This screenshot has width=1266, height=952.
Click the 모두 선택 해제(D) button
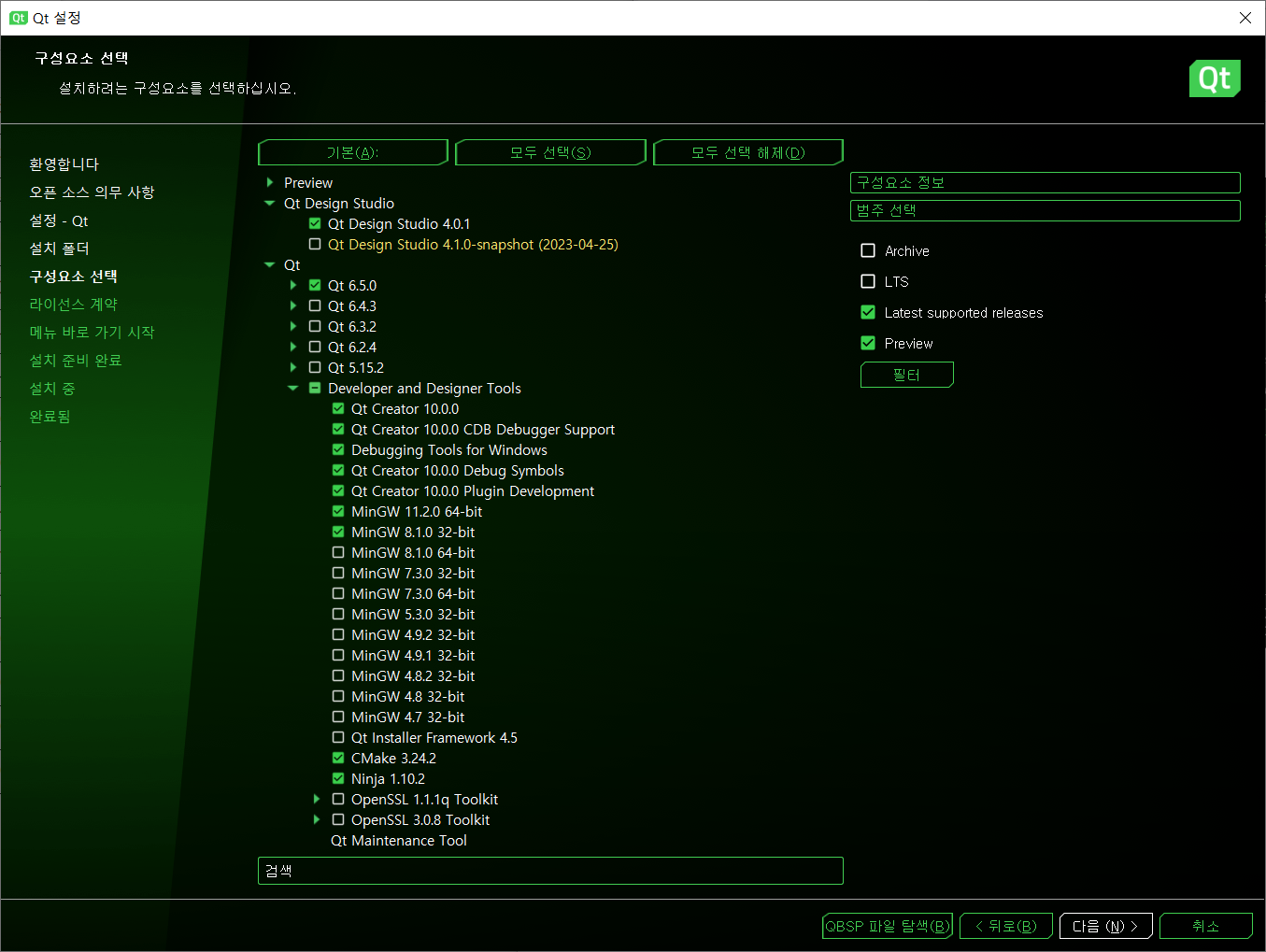tap(748, 152)
